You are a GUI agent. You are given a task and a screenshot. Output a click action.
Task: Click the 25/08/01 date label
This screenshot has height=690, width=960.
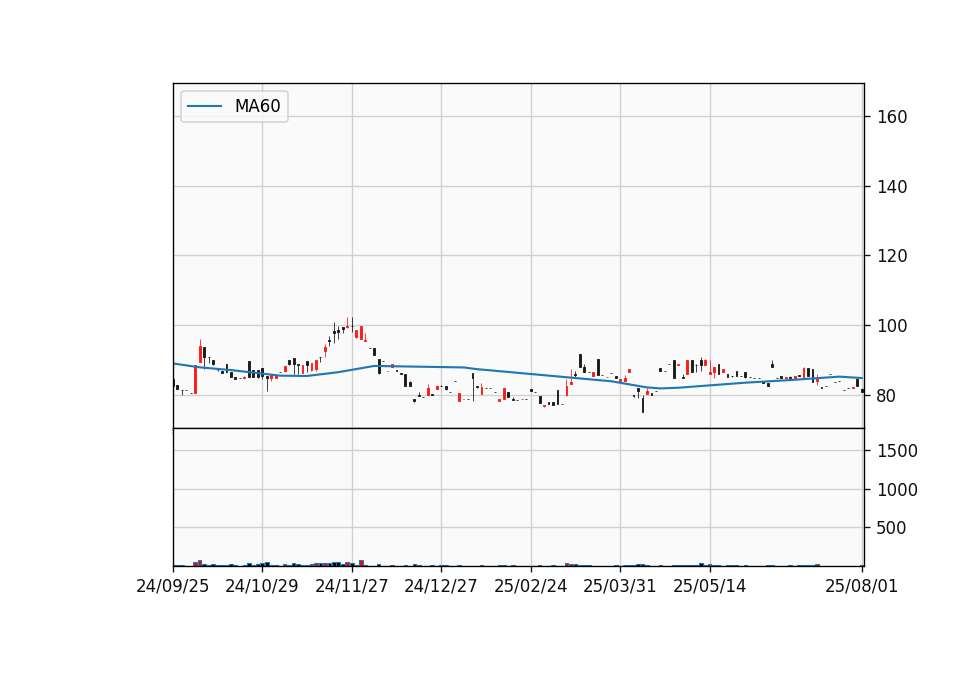[861, 586]
